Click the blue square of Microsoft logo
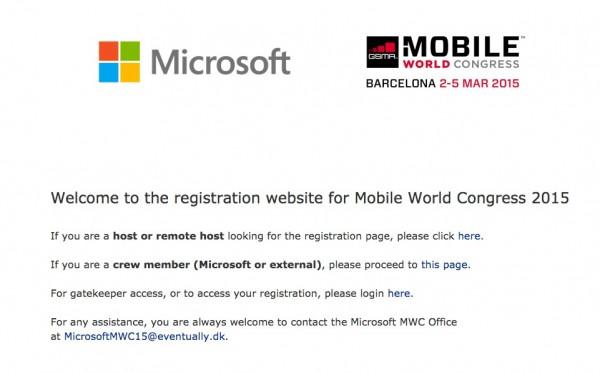This screenshot has width=600, height=373. tap(109, 72)
